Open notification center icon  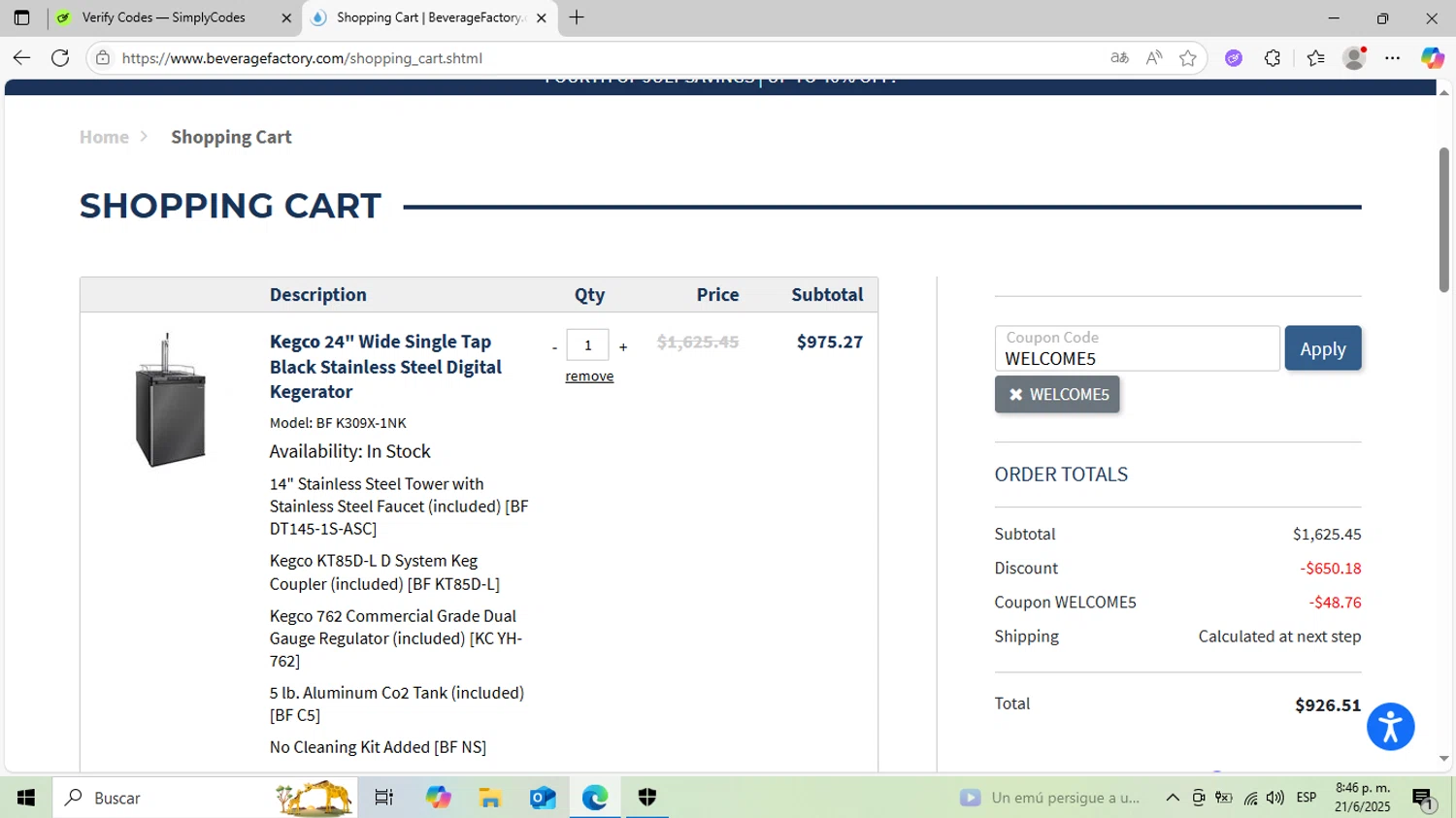click(1423, 798)
